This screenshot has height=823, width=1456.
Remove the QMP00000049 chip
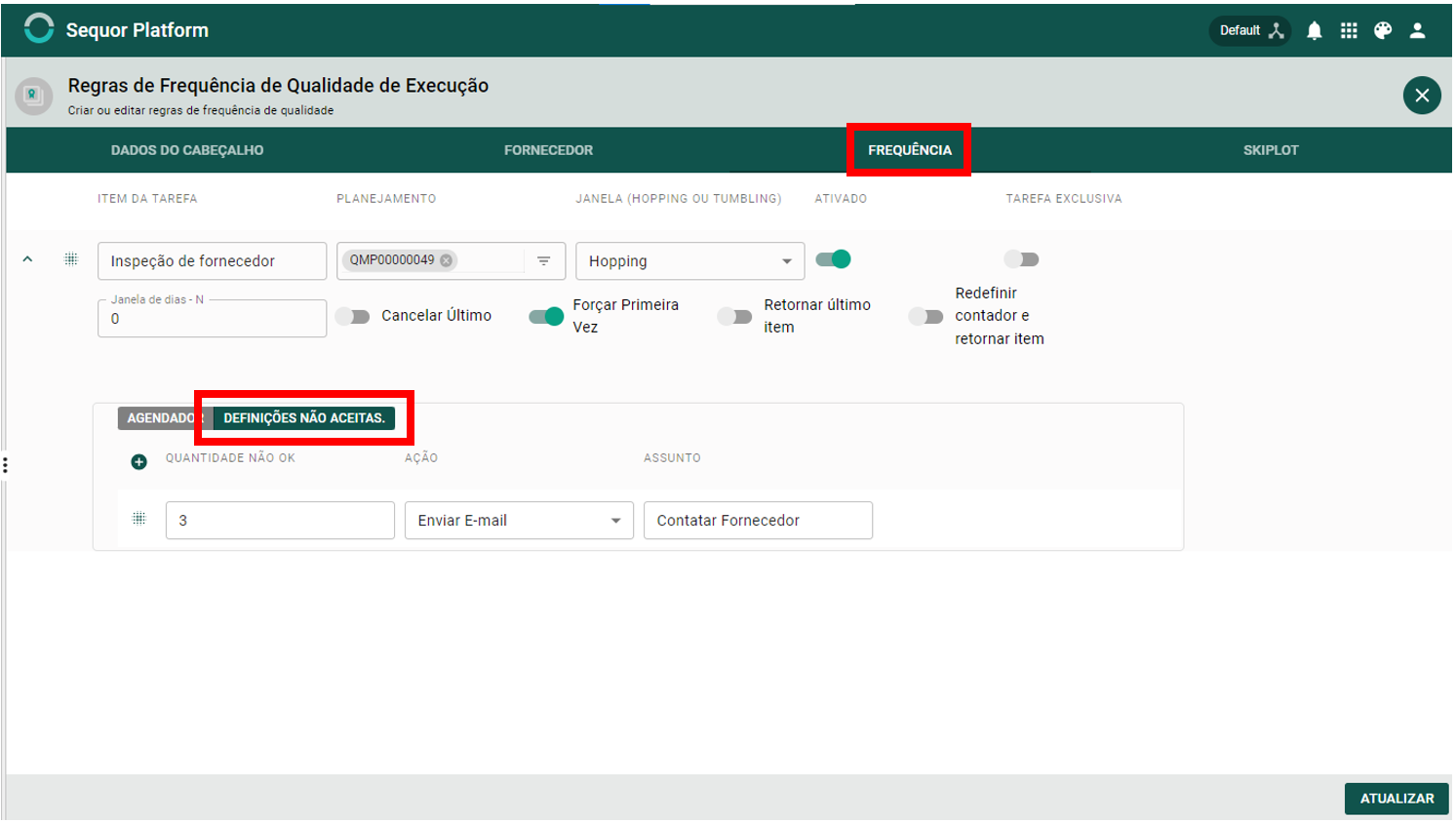pos(446,260)
